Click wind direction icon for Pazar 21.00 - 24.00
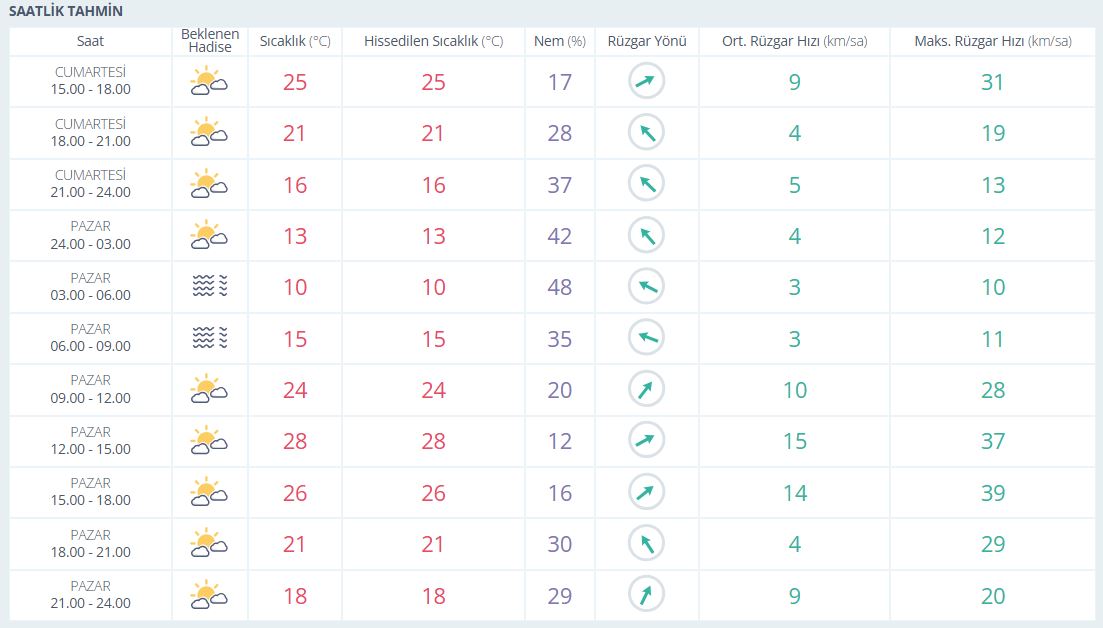The width and height of the screenshot is (1103, 628). 646,596
